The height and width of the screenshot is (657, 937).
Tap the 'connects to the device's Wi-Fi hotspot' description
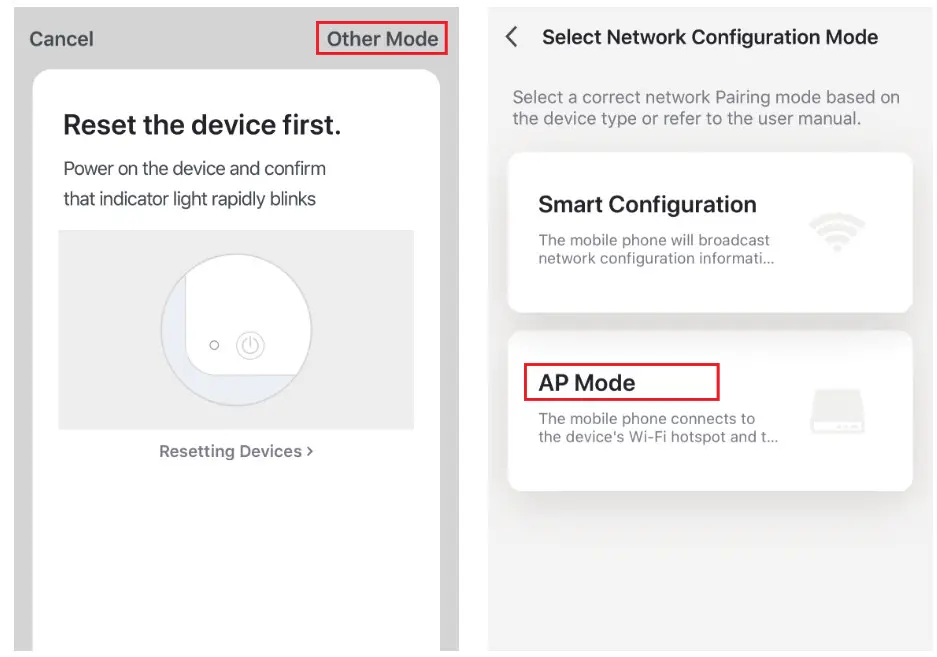pos(657,428)
